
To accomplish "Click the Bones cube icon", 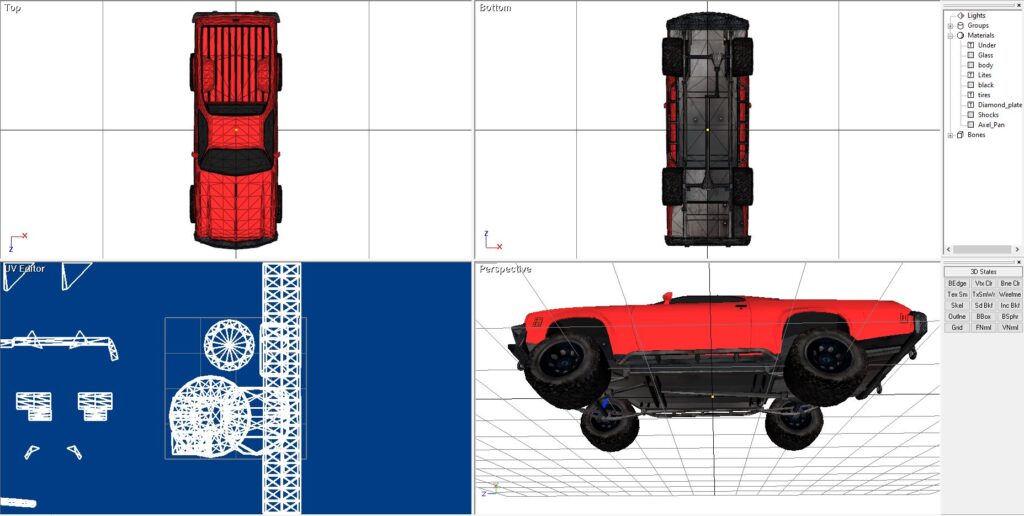I will (960, 135).
